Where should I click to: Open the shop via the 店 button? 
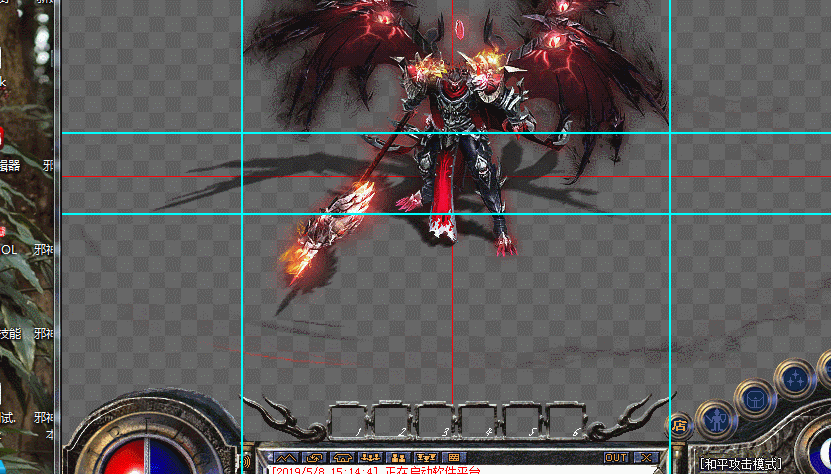click(680, 426)
